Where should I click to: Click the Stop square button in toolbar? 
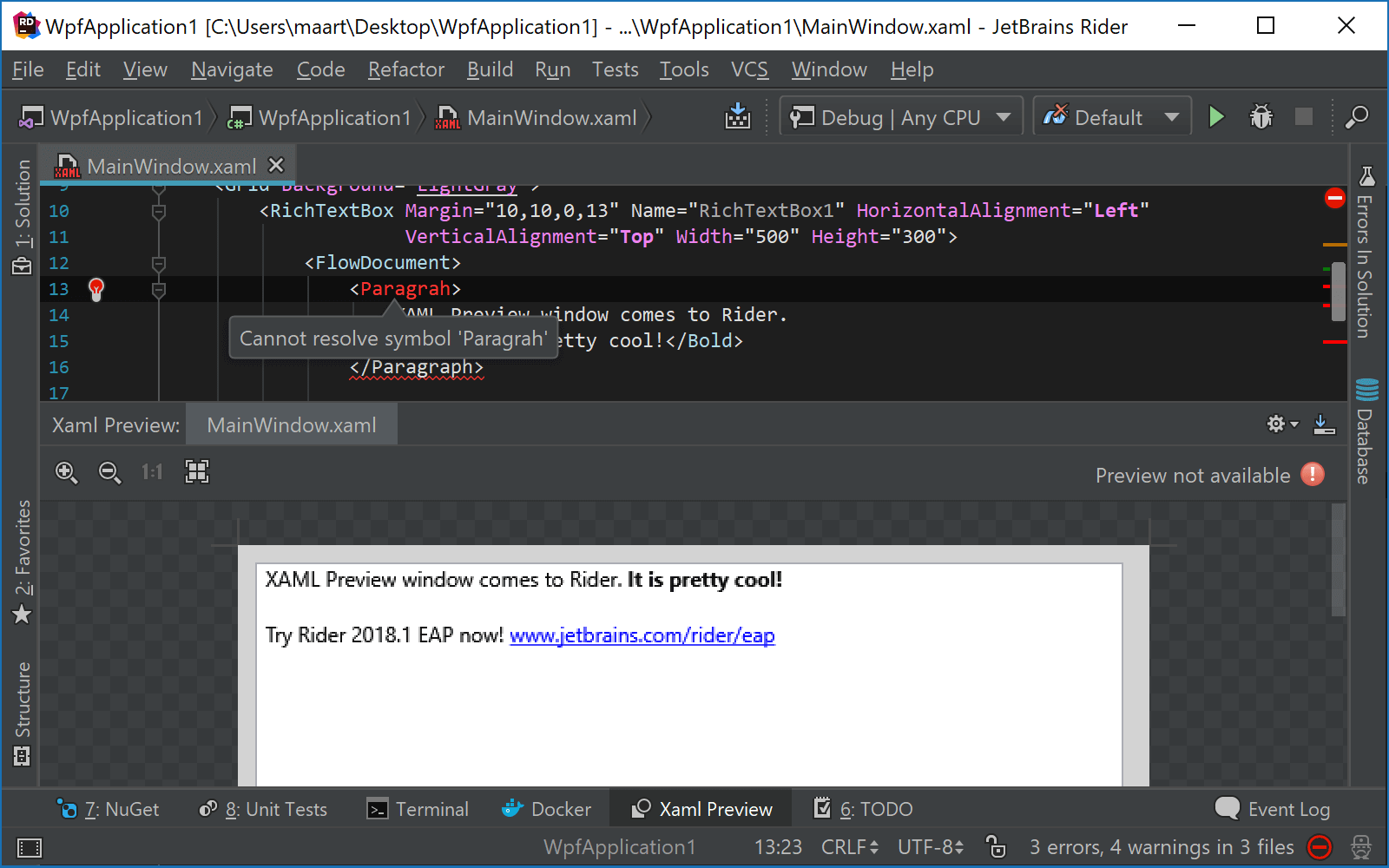tap(1304, 117)
